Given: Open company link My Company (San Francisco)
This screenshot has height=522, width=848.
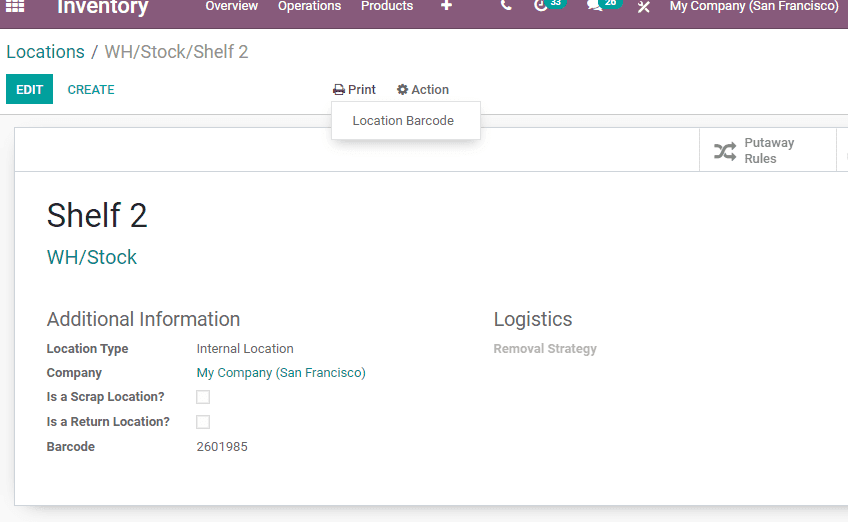Looking at the screenshot, I should 281,373.
